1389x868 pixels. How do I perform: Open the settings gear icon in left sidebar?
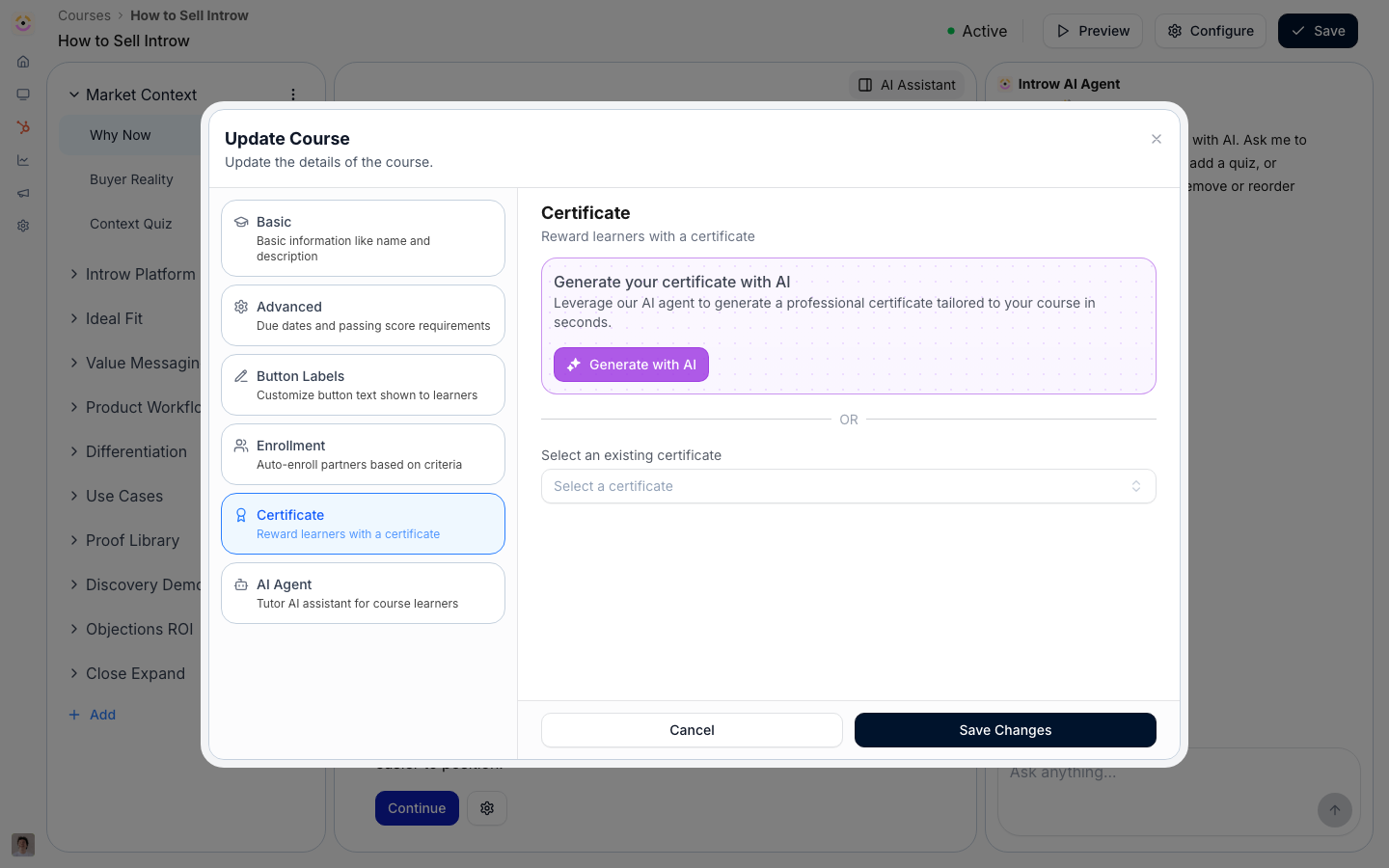click(23, 226)
